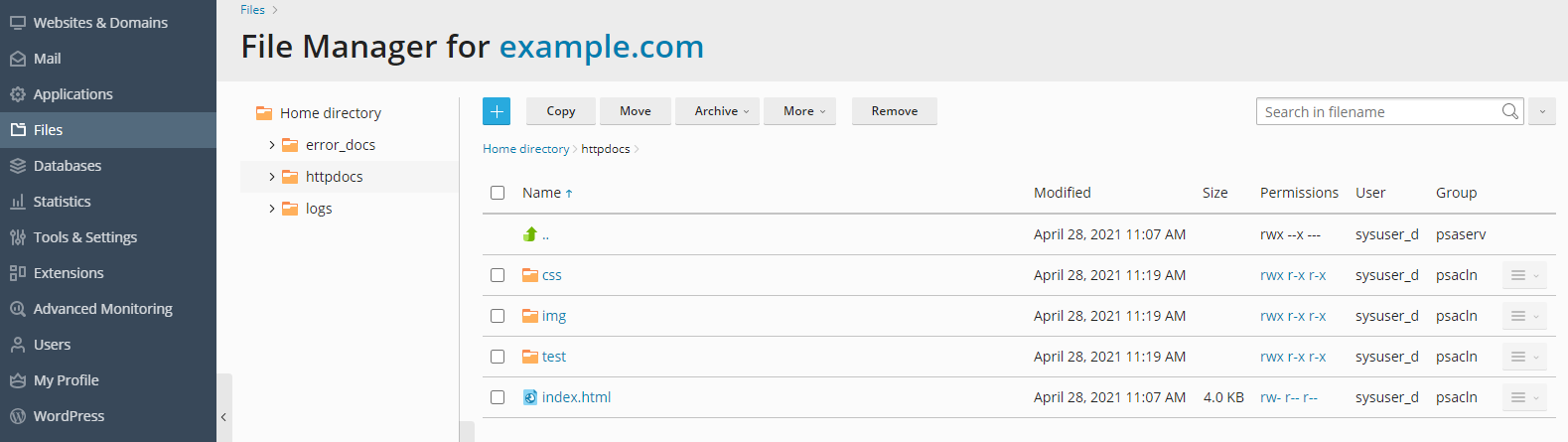
Task: Sort files by Name column header
Action: (x=542, y=193)
